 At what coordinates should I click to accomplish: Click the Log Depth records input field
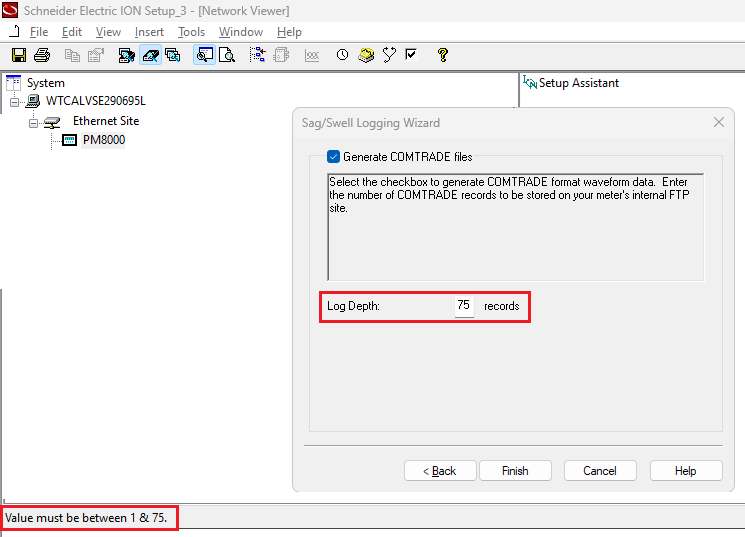(x=464, y=306)
